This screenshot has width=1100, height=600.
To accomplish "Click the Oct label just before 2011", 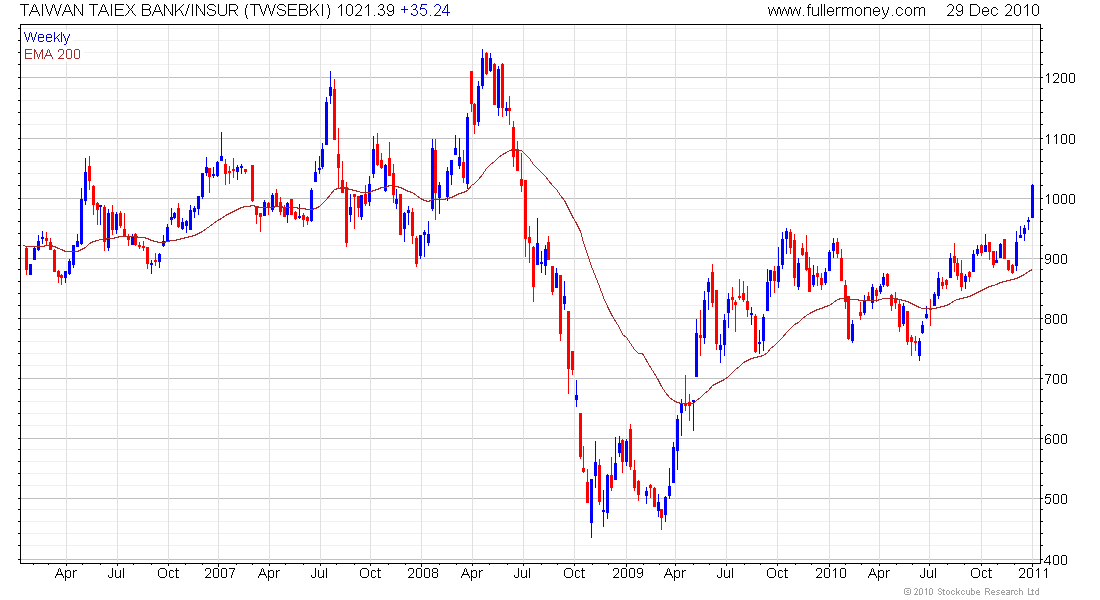I will (x=981, y=573).
